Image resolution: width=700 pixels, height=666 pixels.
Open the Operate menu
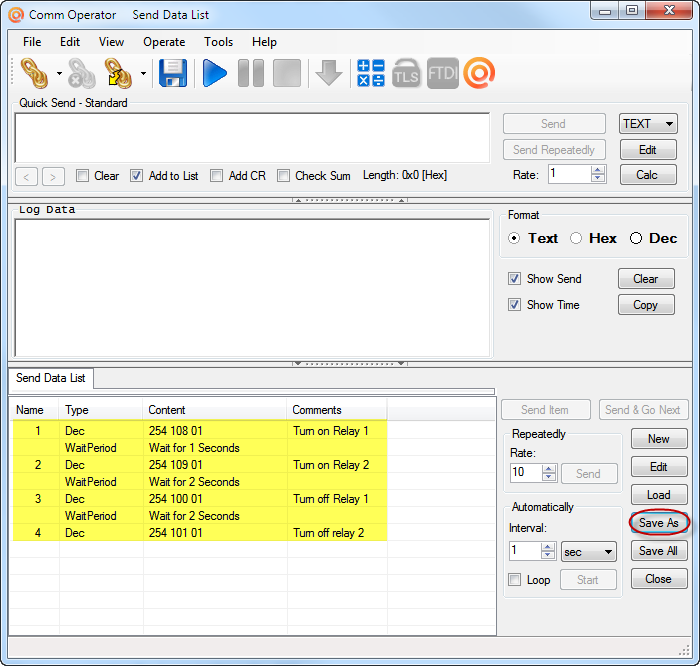click(164, 42)
